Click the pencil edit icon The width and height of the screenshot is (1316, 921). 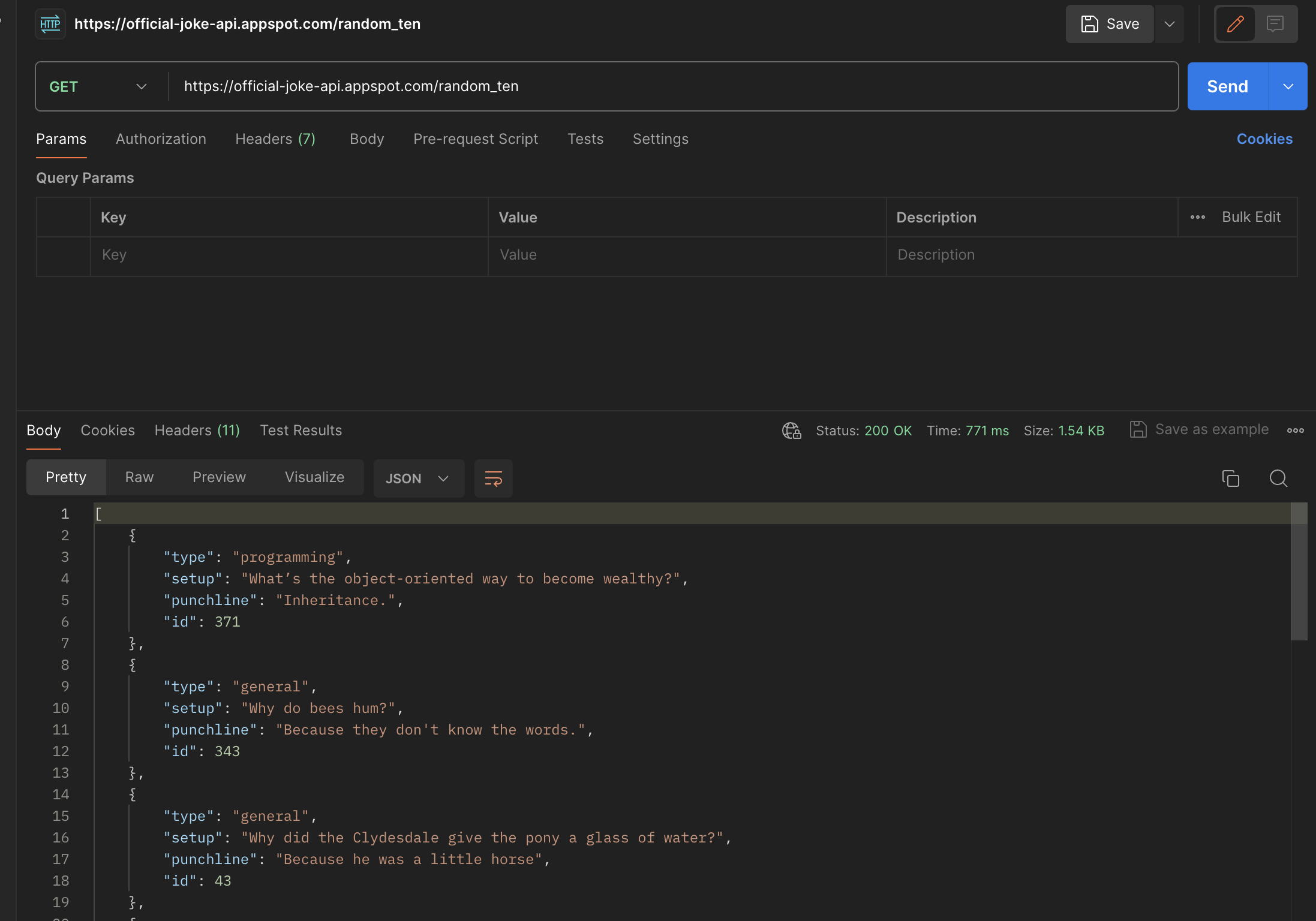point(1235,24)
